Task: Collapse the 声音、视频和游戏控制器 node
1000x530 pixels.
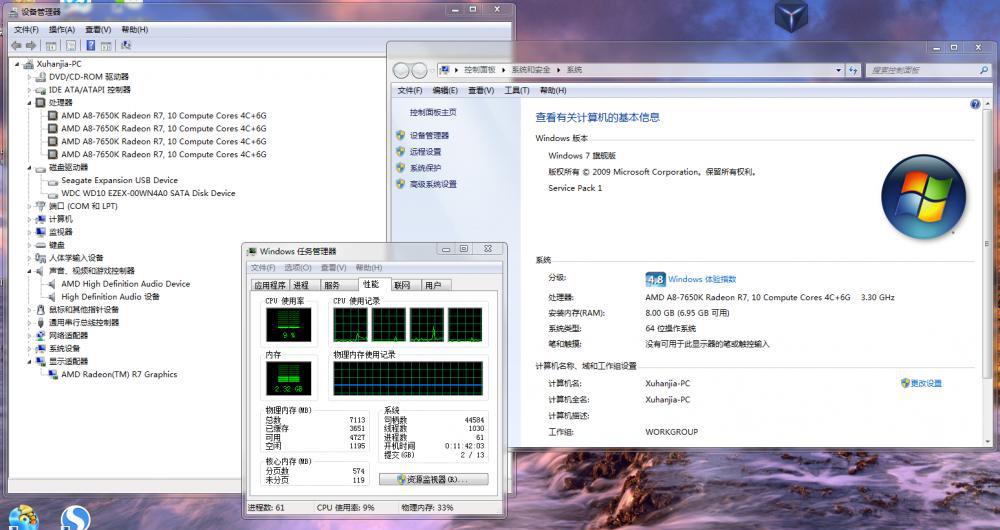Action: (29, 271)
